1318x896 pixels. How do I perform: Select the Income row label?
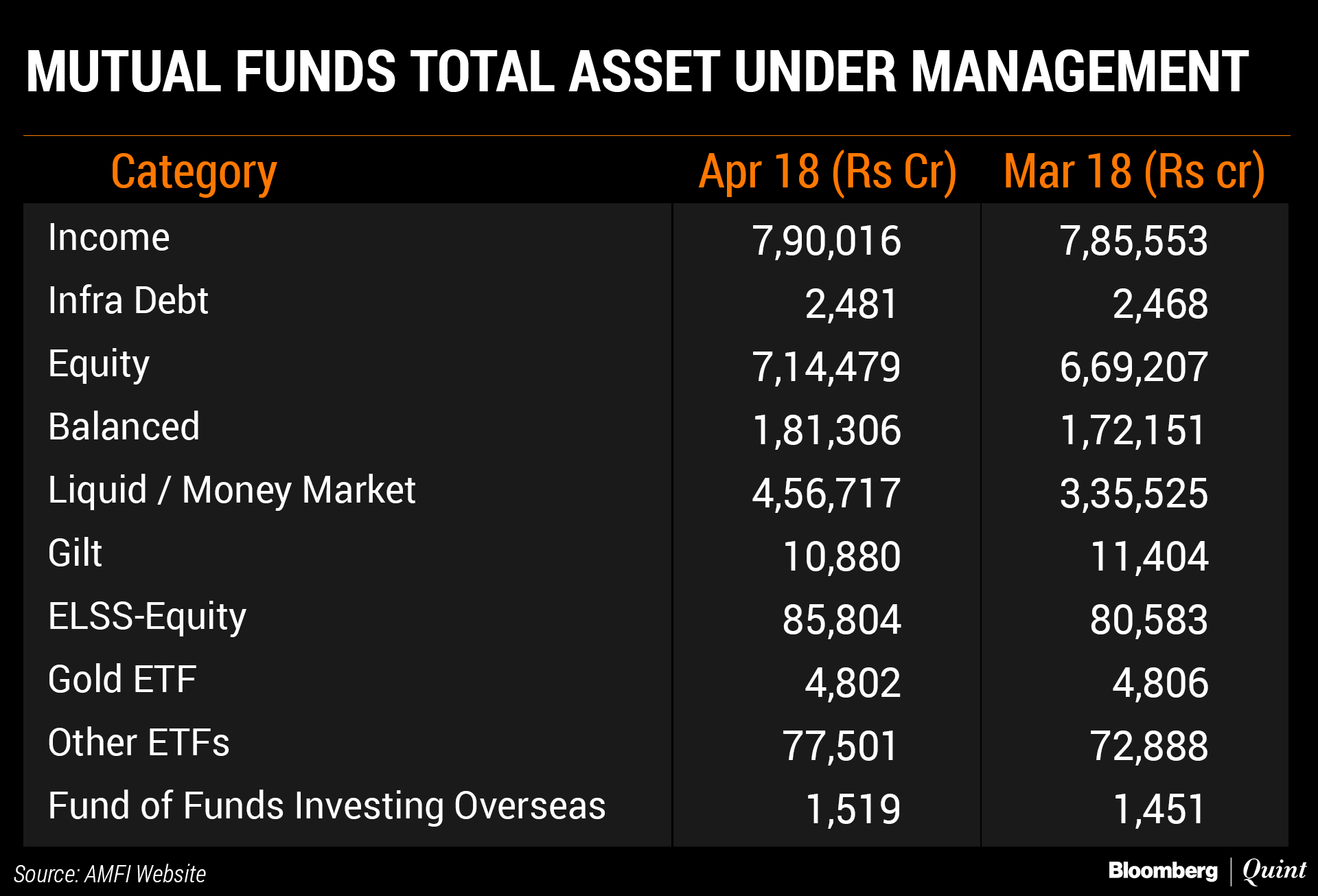108,238
